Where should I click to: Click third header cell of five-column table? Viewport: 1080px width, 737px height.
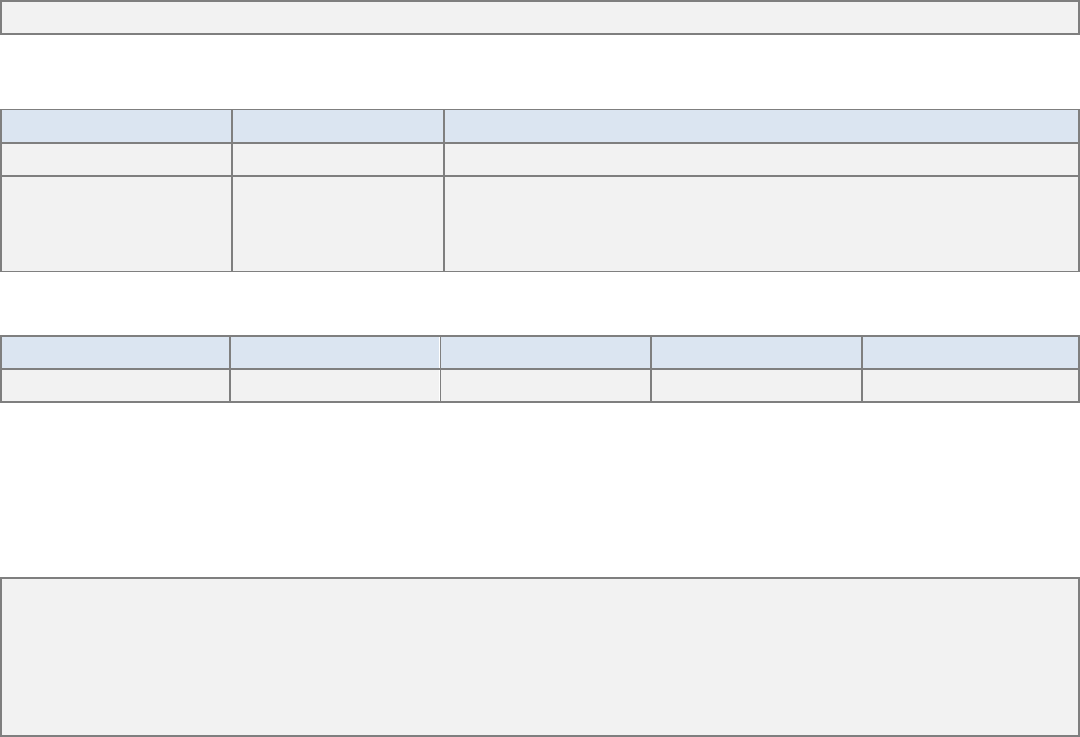[546, 353]
